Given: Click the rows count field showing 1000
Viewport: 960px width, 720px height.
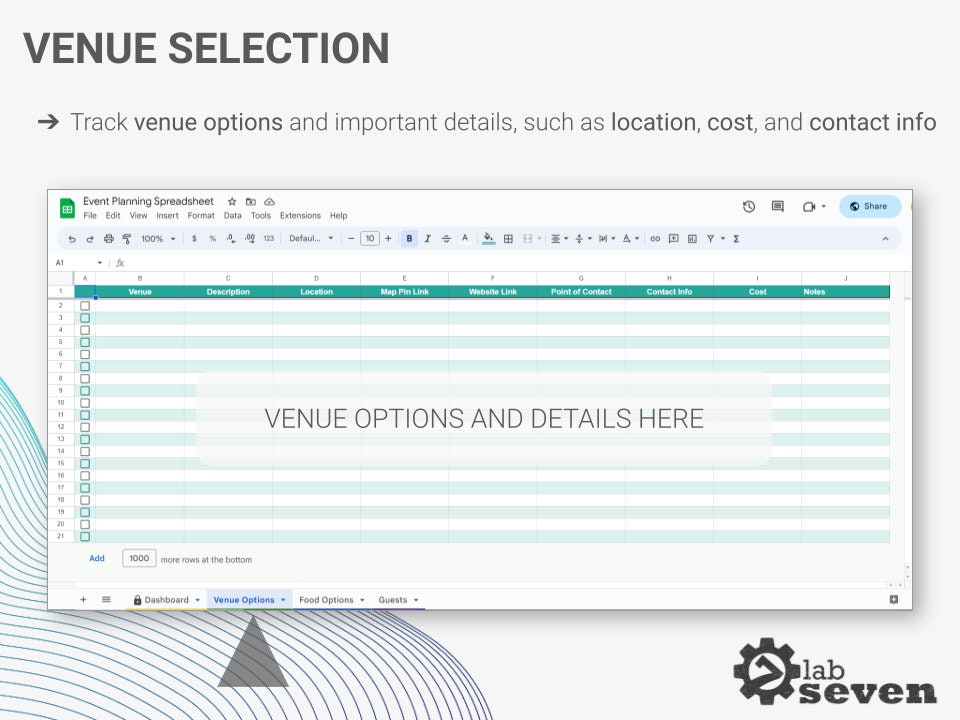Looking at the screenshot, I should click(x=139, y=558).
